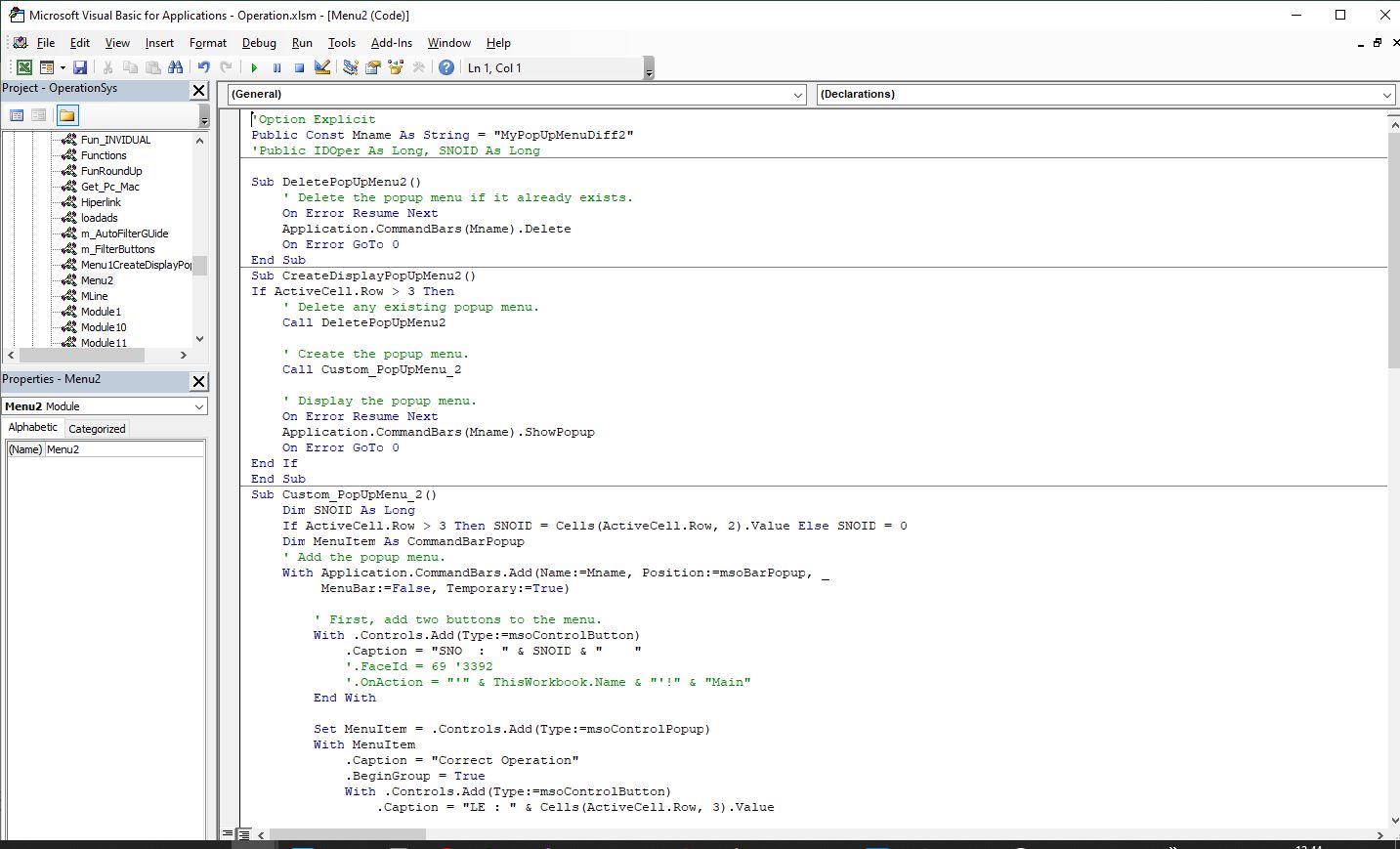This screenshot has width=1400, height=849.
Task: Click the Find binoculars icon
Action: click(x=175, y=67)
